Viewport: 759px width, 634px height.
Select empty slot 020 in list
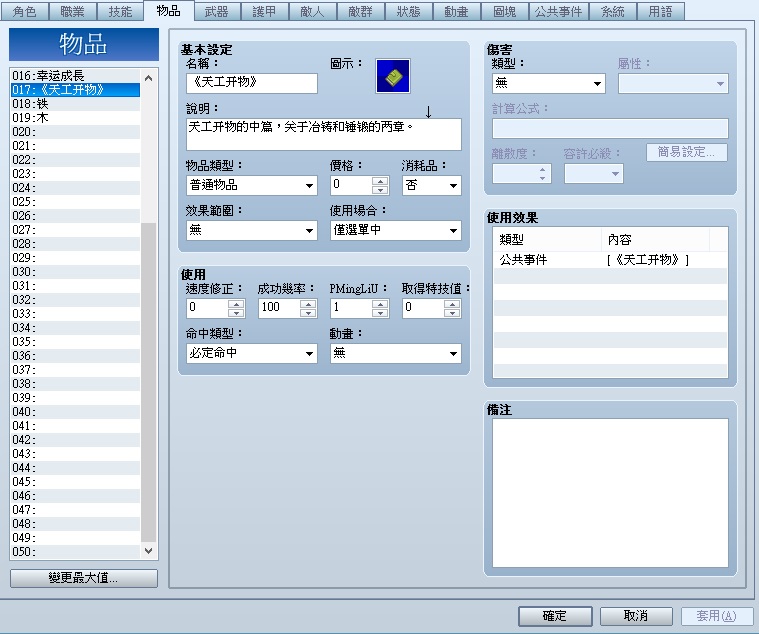point(76,132)
